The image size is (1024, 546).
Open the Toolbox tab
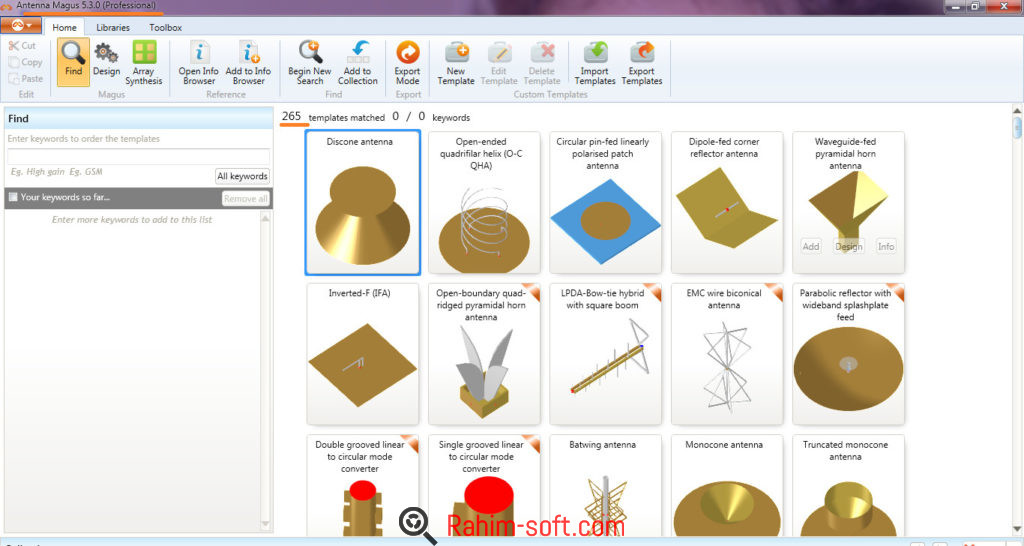coord(165,27)
